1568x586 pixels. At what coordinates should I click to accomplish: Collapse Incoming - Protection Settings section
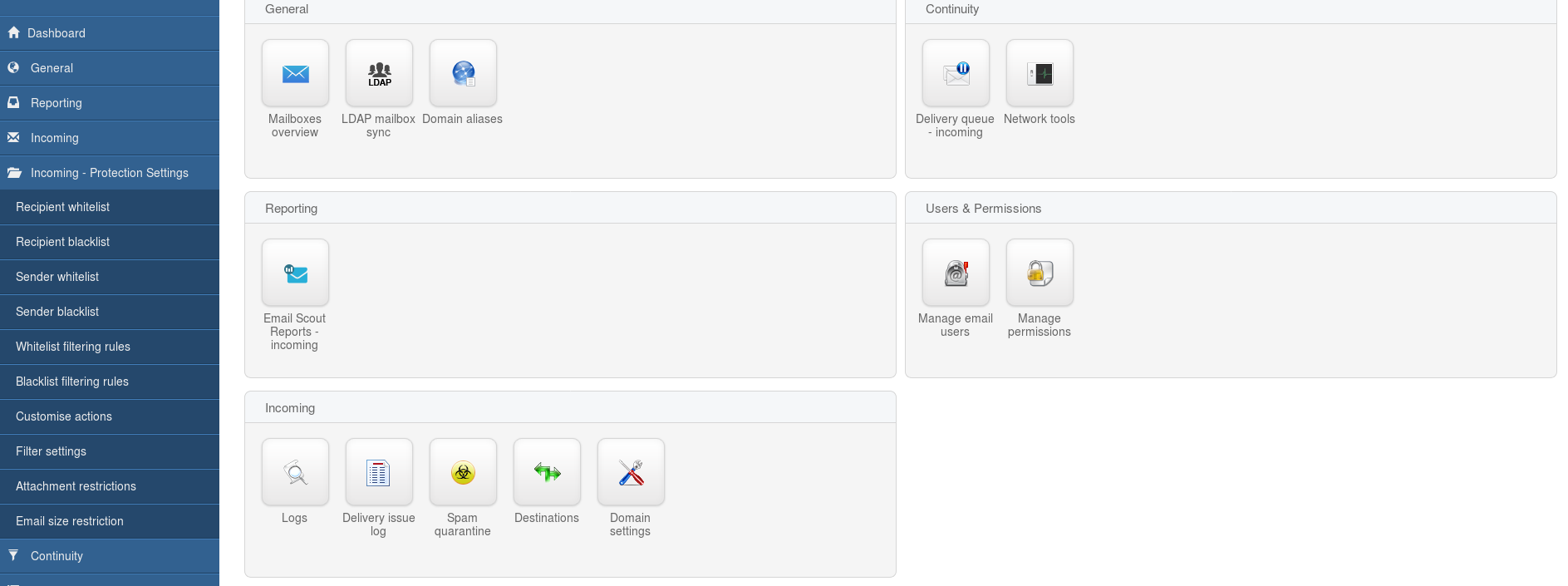110,173
